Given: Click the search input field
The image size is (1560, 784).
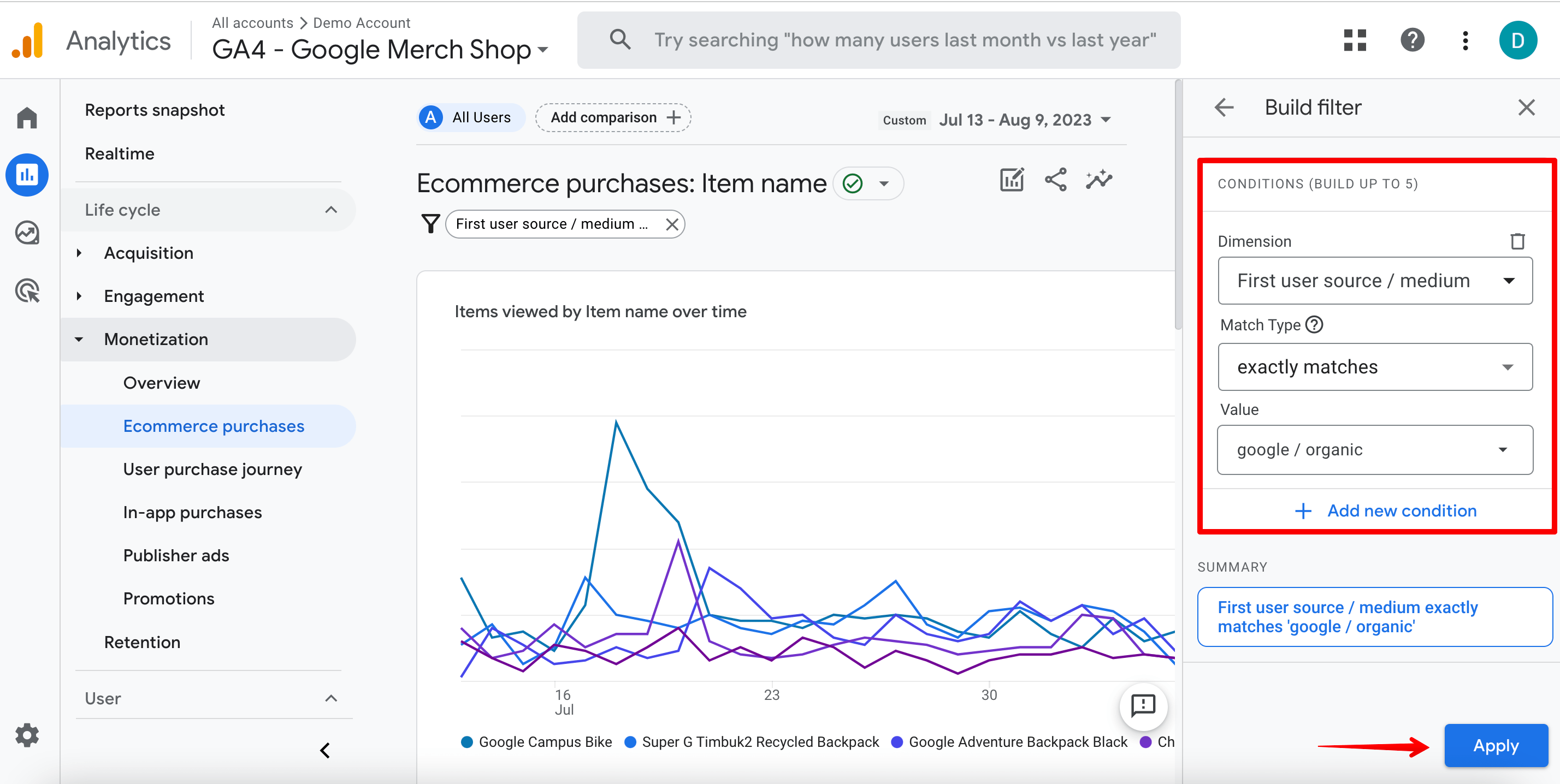Looking at the screenshot, I should [878, 40].
